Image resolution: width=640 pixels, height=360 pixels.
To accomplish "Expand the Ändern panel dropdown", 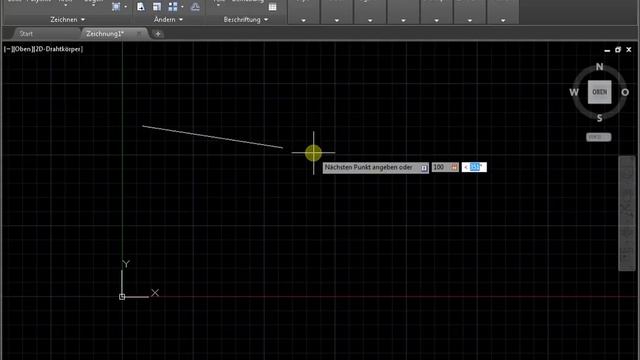I will tap(168, 20).
